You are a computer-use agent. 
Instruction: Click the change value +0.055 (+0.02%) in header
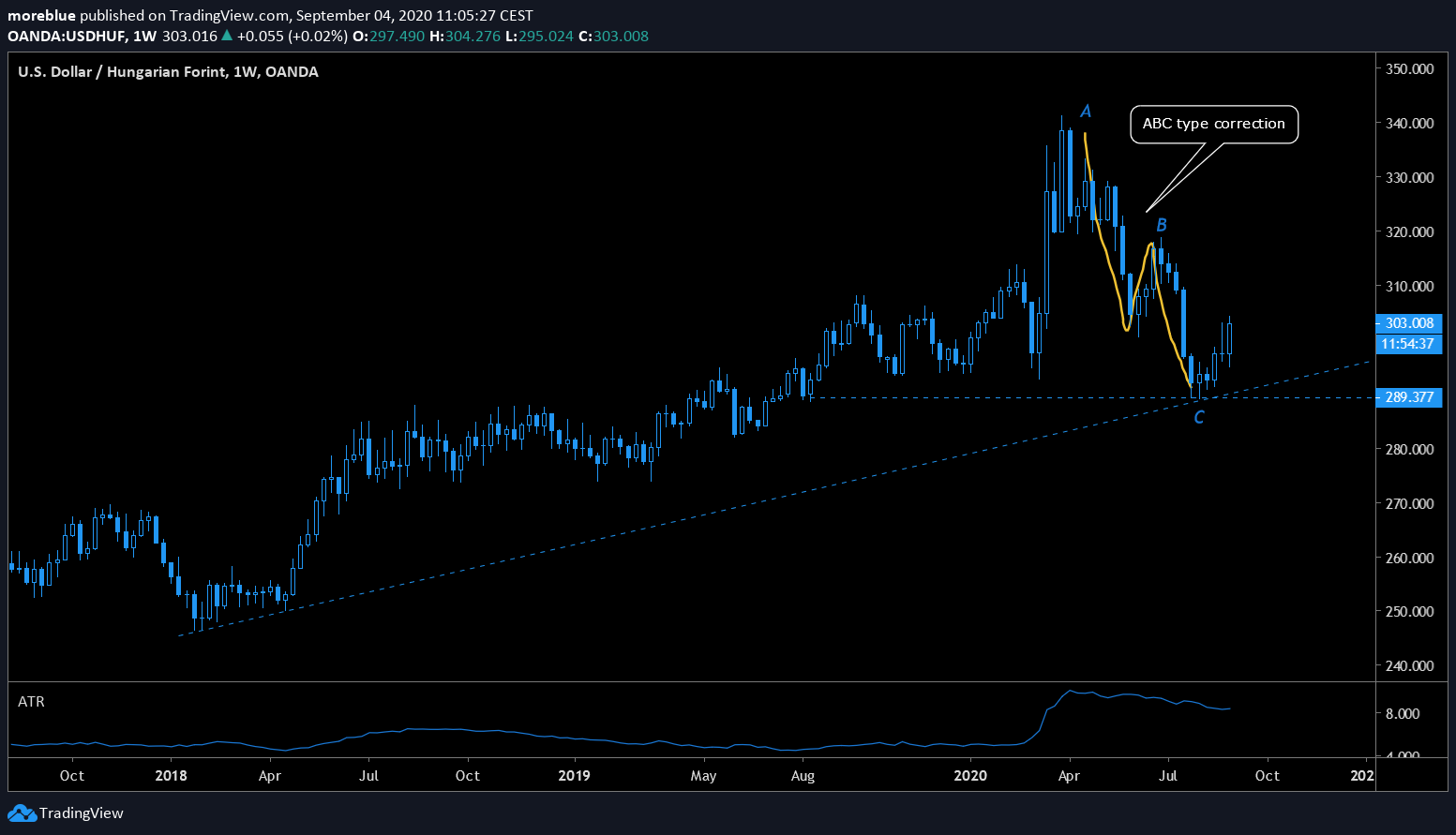click(292, 37)
